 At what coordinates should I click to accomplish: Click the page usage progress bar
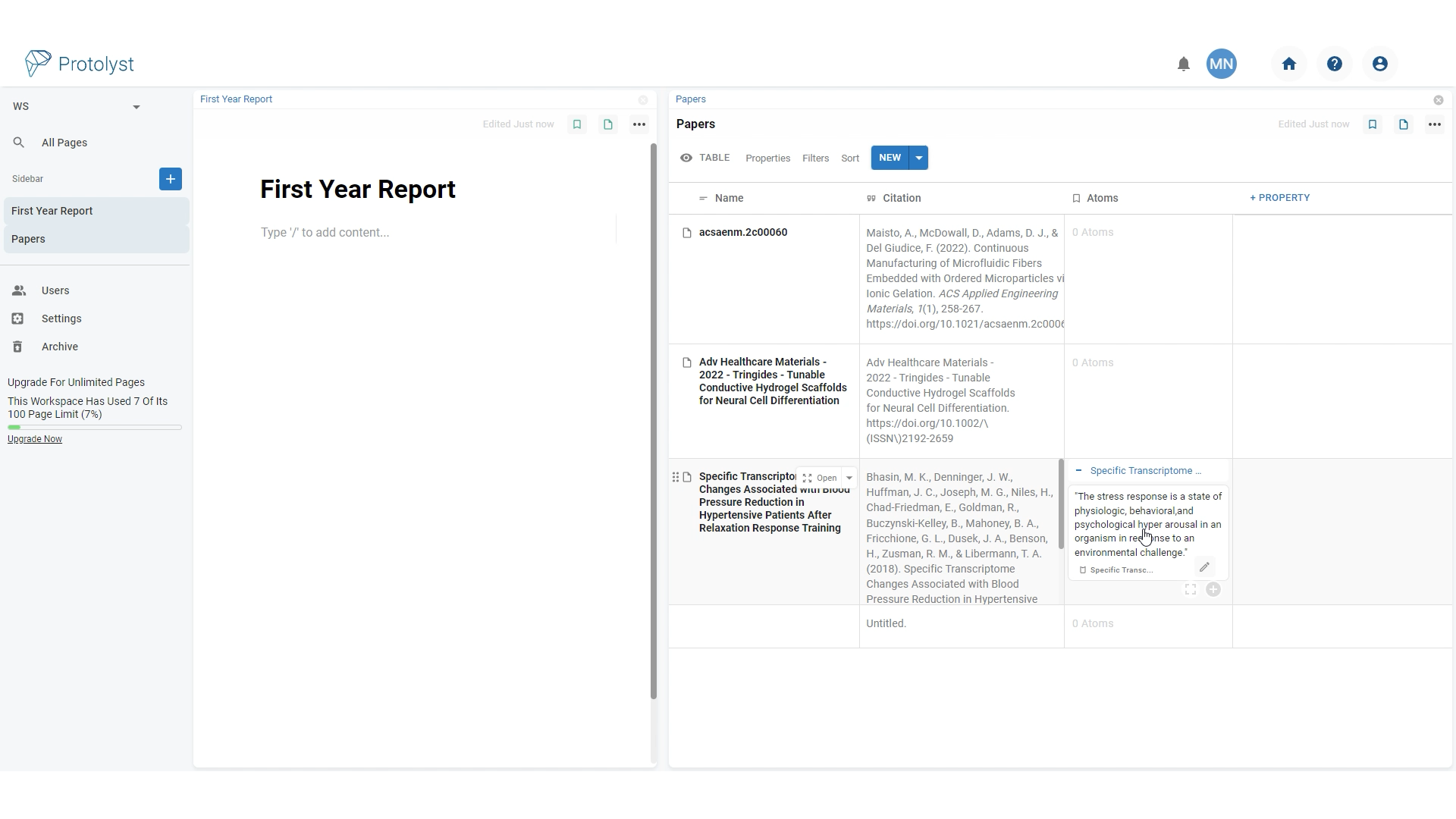tap(95, 427)
